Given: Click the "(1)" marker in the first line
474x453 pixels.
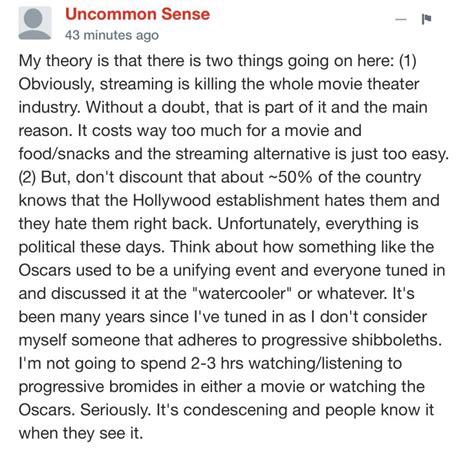Looking at the screenshot, I should [x=408, y=61].
